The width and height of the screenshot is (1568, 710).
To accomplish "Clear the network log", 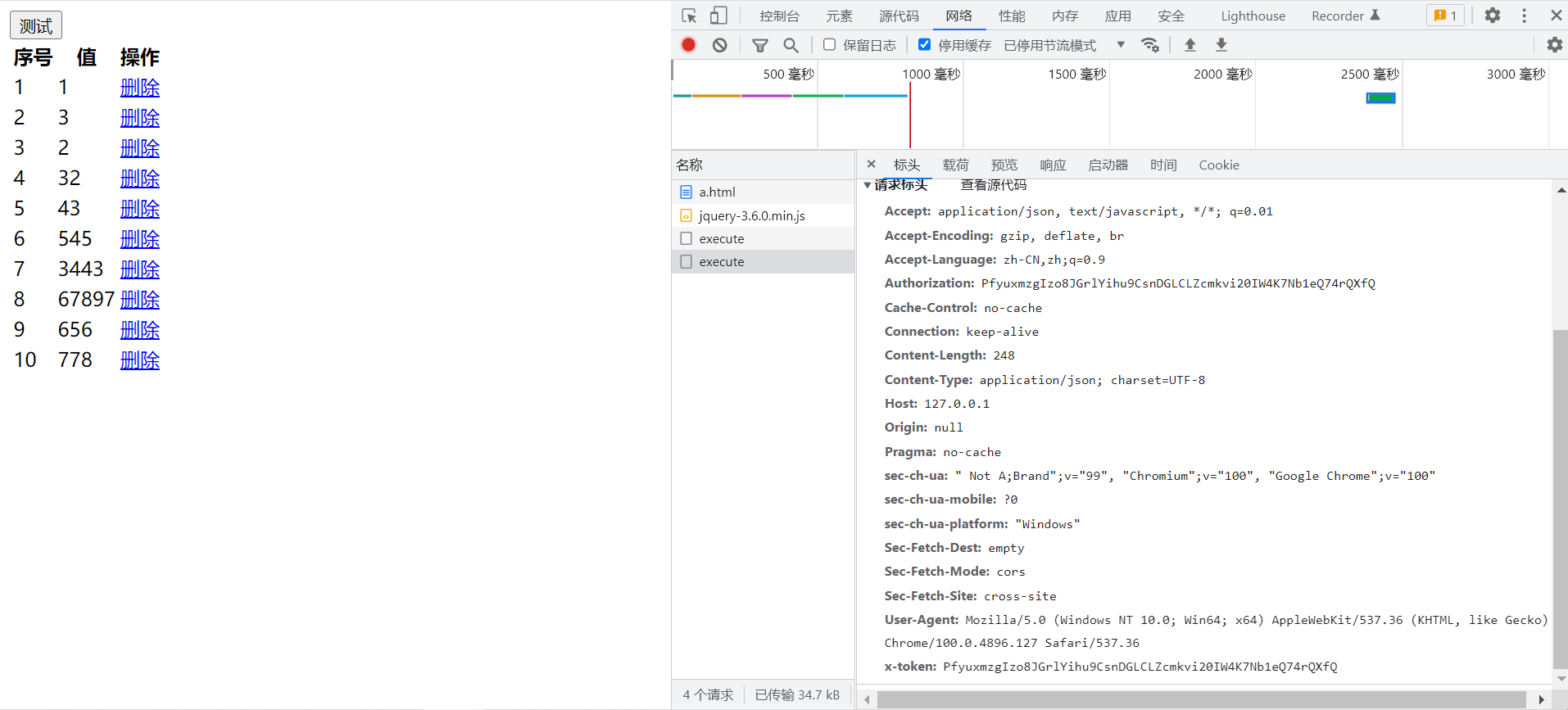I will pyautogui.click(x=719, y=45).
